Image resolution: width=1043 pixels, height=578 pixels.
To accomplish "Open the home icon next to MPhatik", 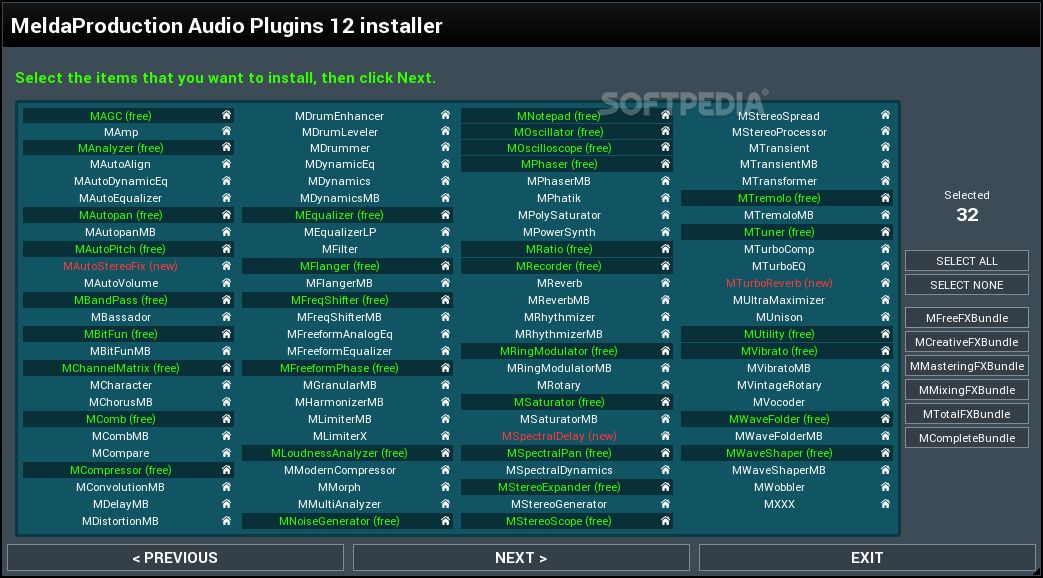I will 665,198.
